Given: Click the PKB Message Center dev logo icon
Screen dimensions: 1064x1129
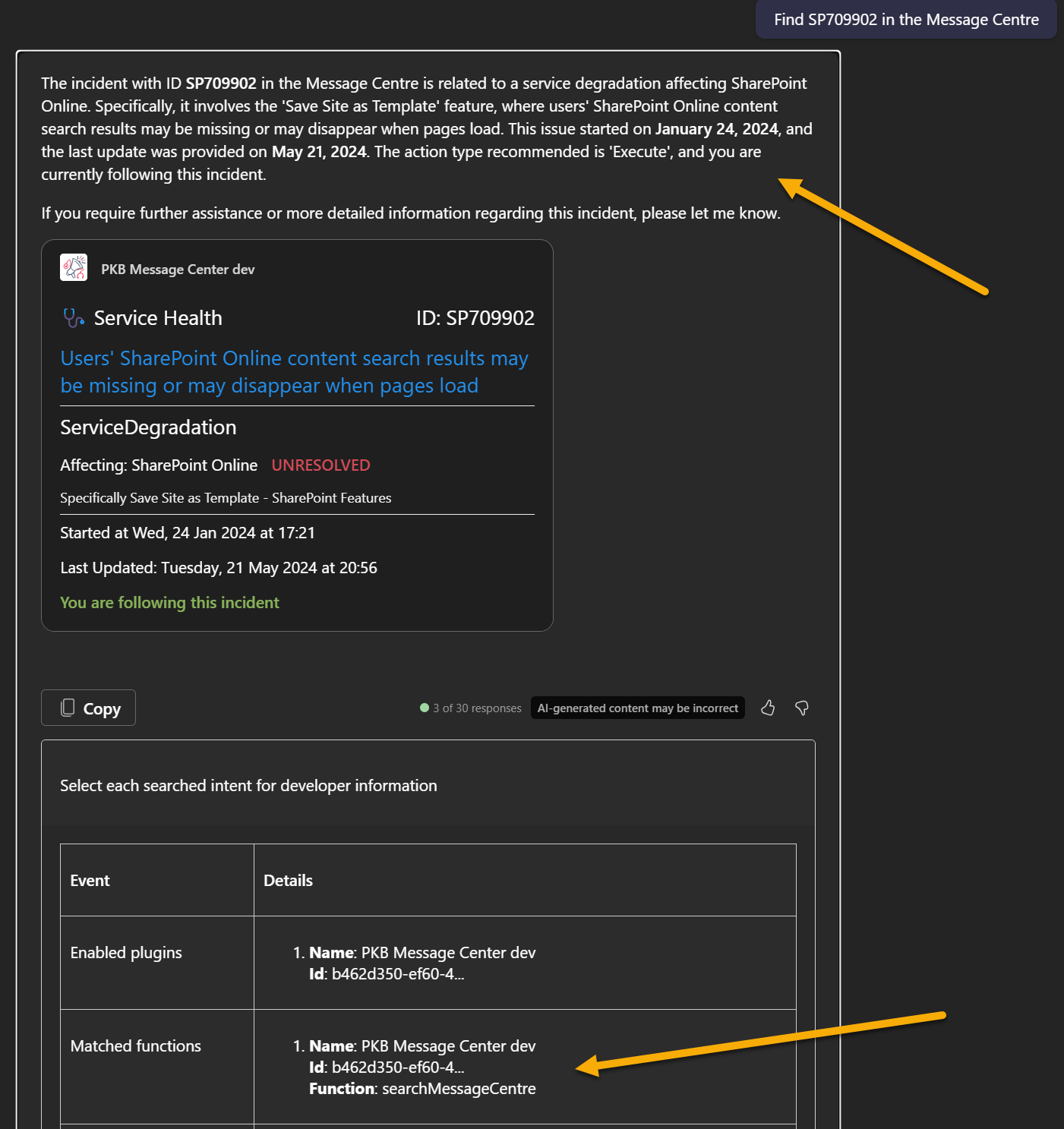Looking at the screenshot, I should coord(74,268).
